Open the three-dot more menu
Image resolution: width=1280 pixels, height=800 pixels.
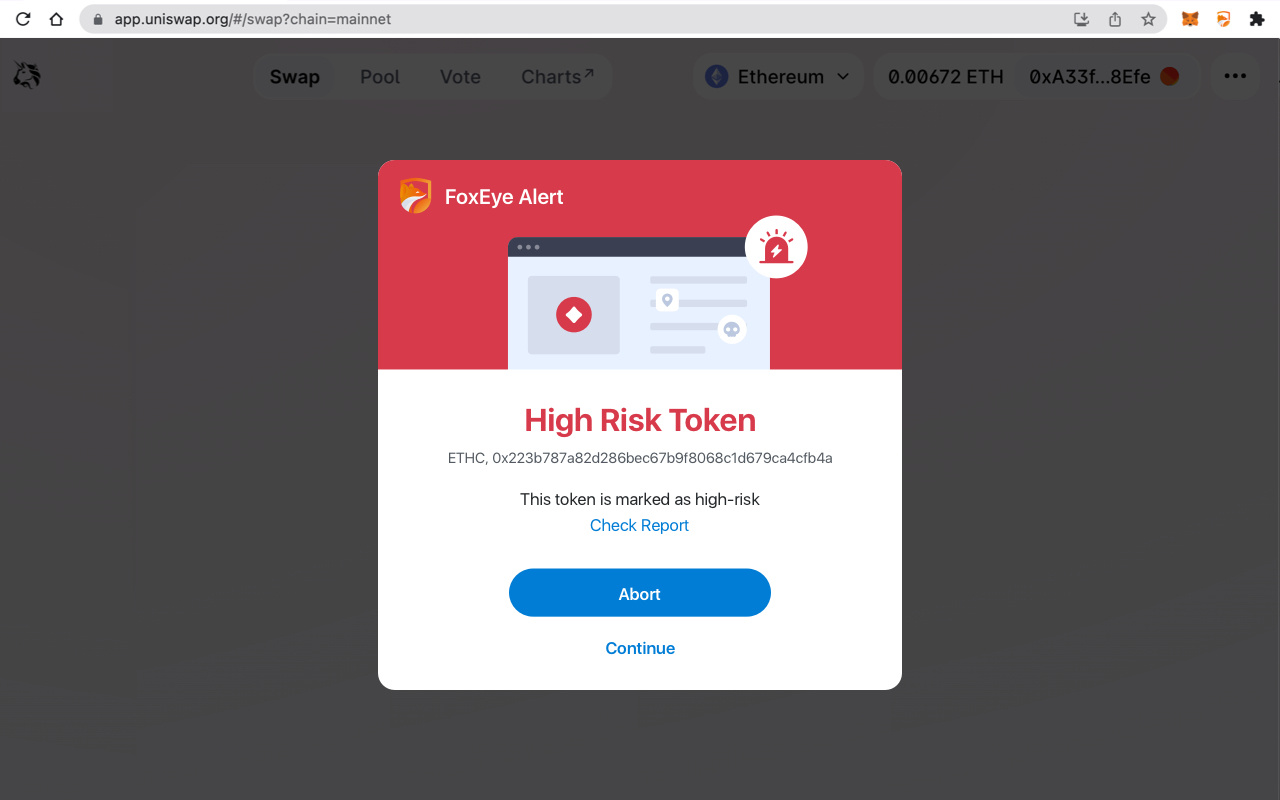(x=1235, y=77)
